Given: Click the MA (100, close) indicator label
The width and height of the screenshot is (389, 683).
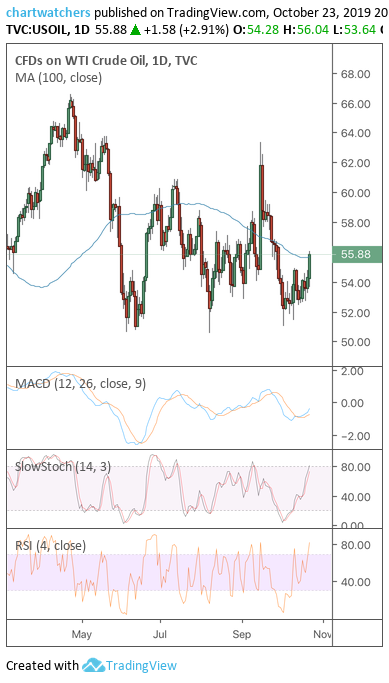Looking at the screenshot, I should [x=58, y=78].
